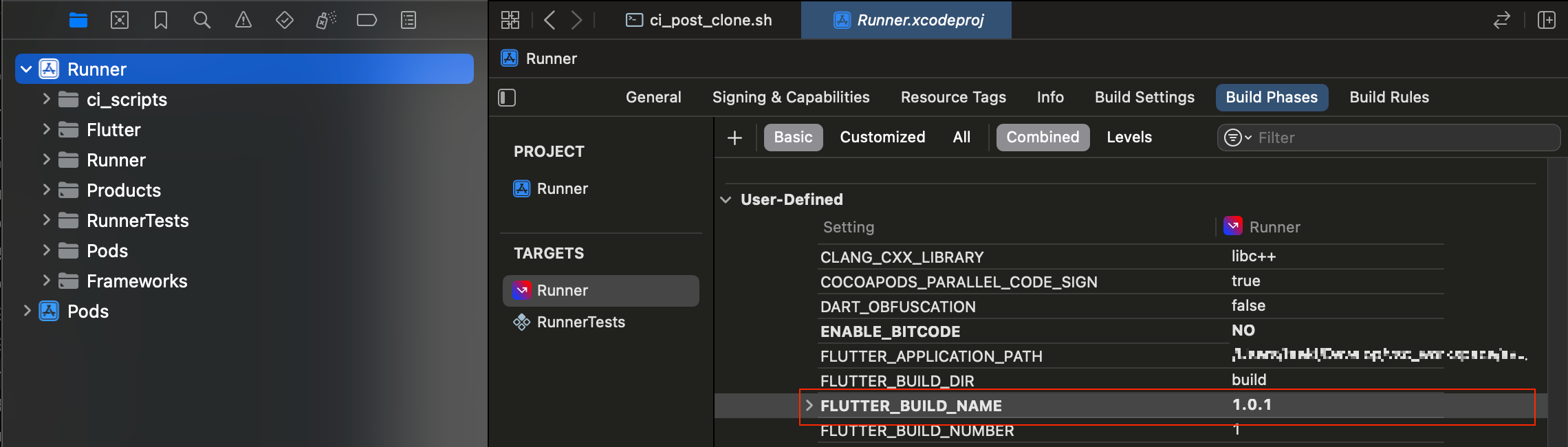Image resolution: width=1568 pixels, height=447 pixels.
Task: Open the Info tab
Action: click(x=1050, y=98)
